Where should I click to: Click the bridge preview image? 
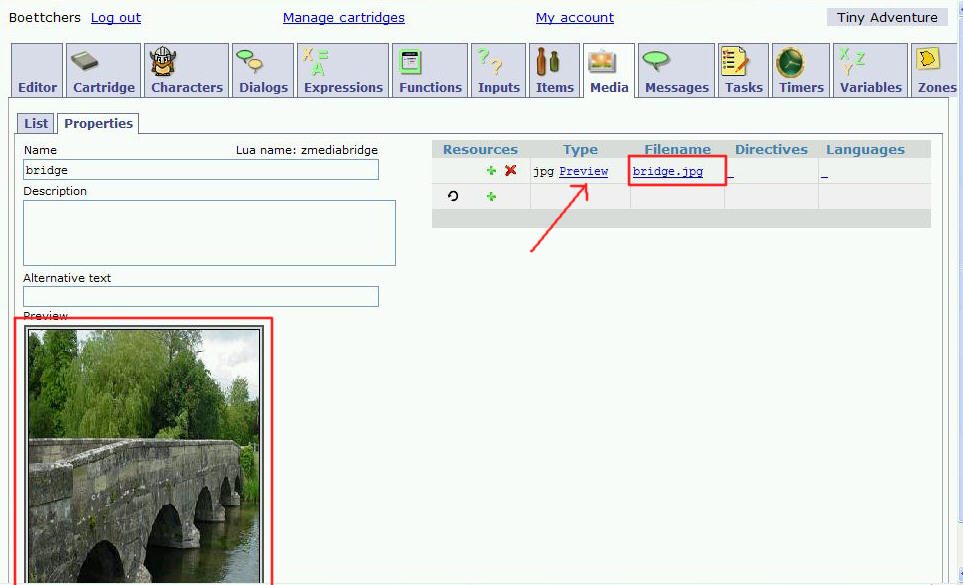144,455
